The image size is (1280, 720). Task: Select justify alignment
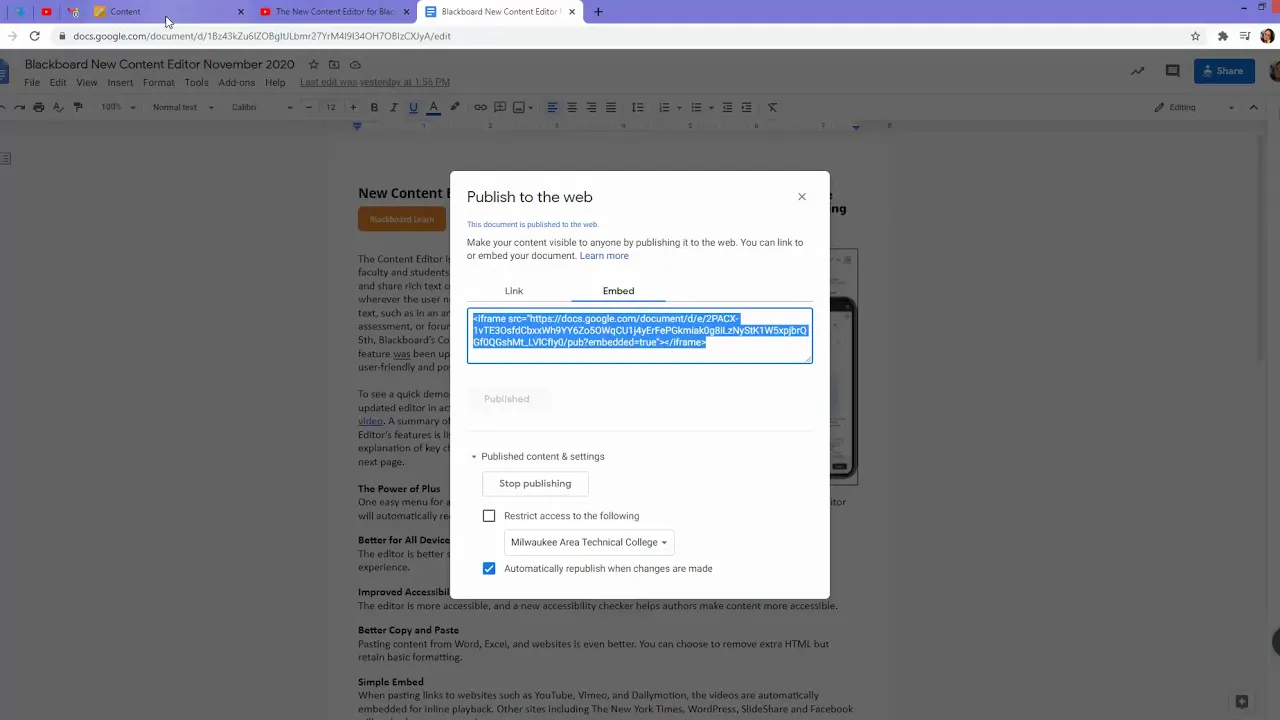tap(611, 107)
